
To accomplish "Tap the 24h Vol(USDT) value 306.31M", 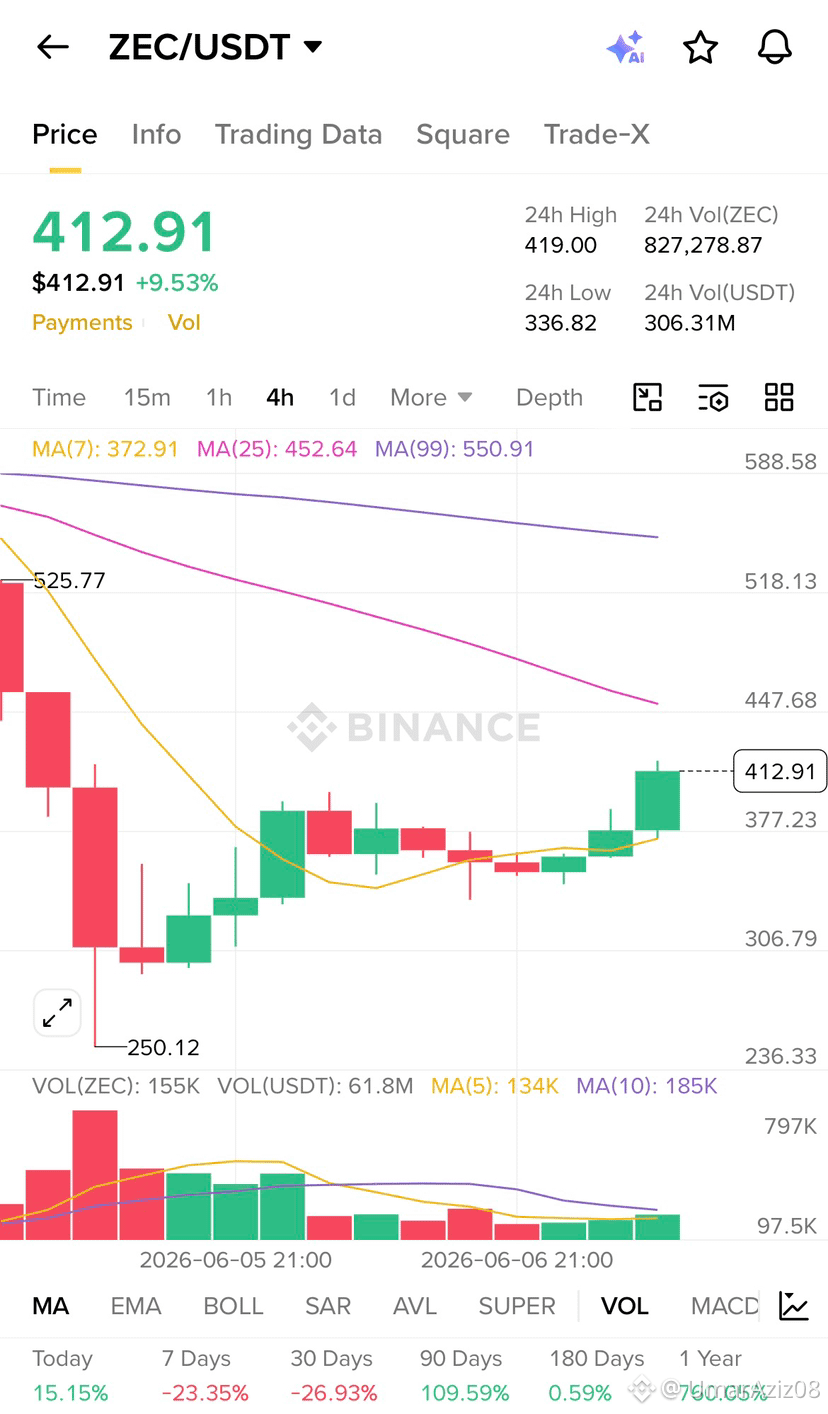I will point(690,323).
